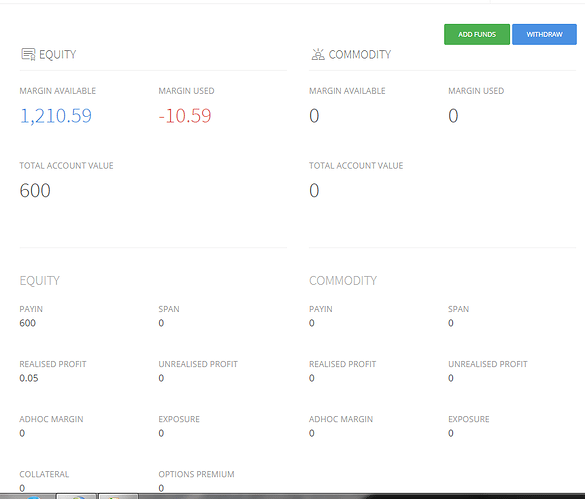This screenshot has height=499, width=585.
Task: Click the Commodity margin available value
Action: pos(314,116)
